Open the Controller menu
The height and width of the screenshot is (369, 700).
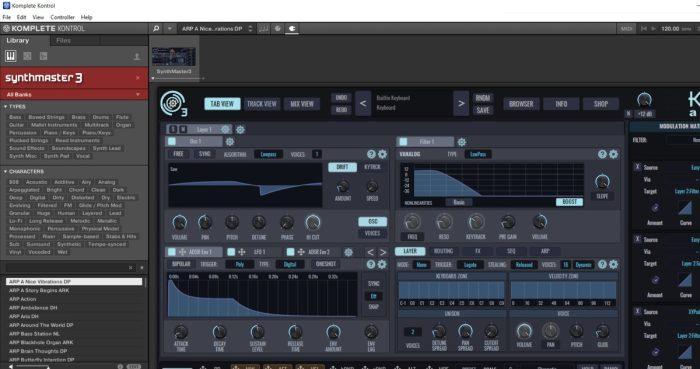(x=62, y=17)
